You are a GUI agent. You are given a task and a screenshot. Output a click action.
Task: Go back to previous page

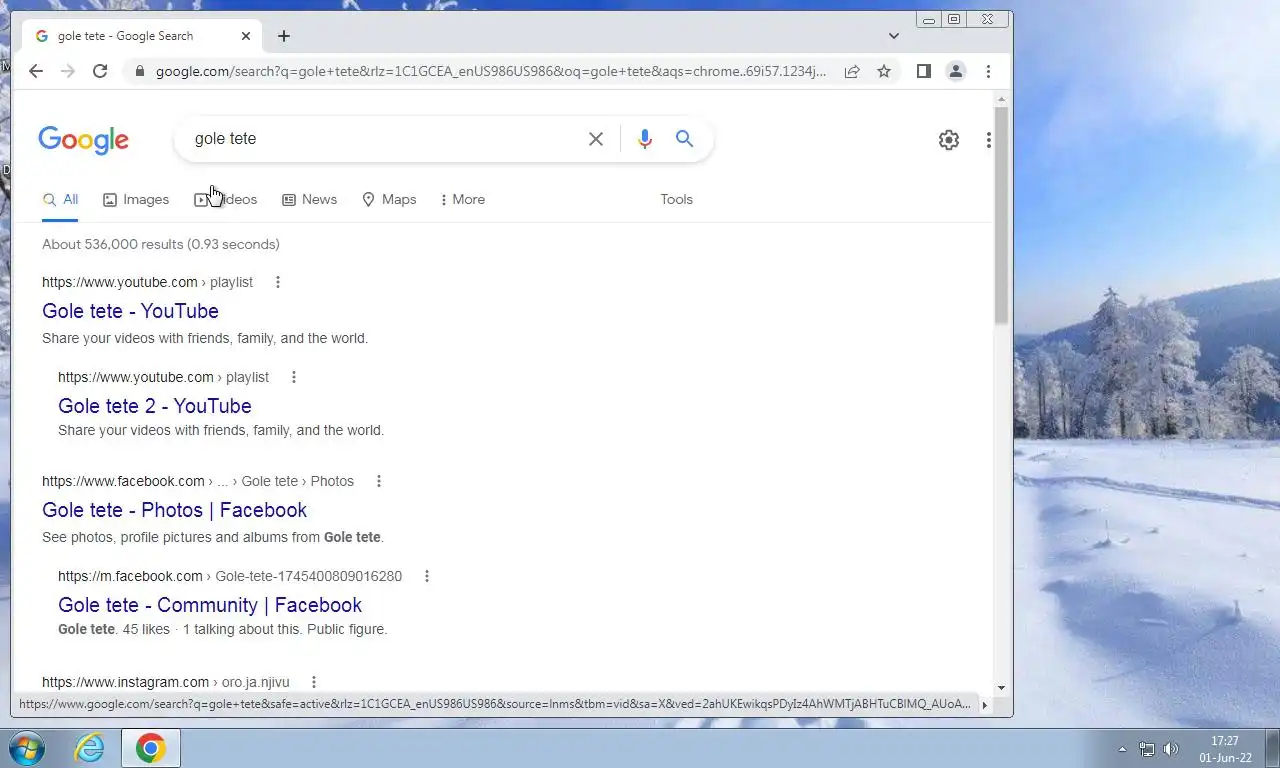[36, 71]
